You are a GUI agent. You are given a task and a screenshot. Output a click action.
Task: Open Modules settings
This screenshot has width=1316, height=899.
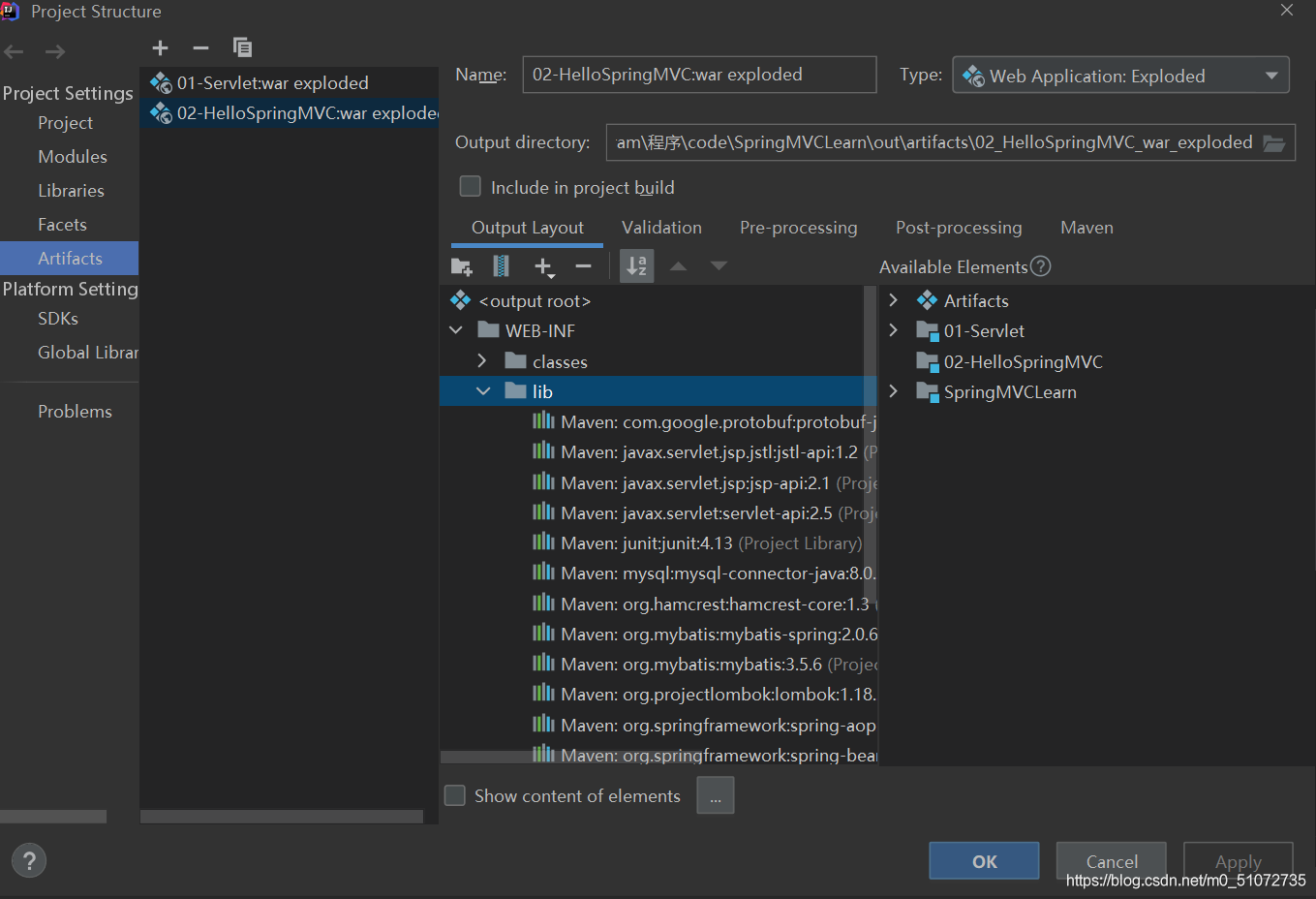tap(73, 157)
